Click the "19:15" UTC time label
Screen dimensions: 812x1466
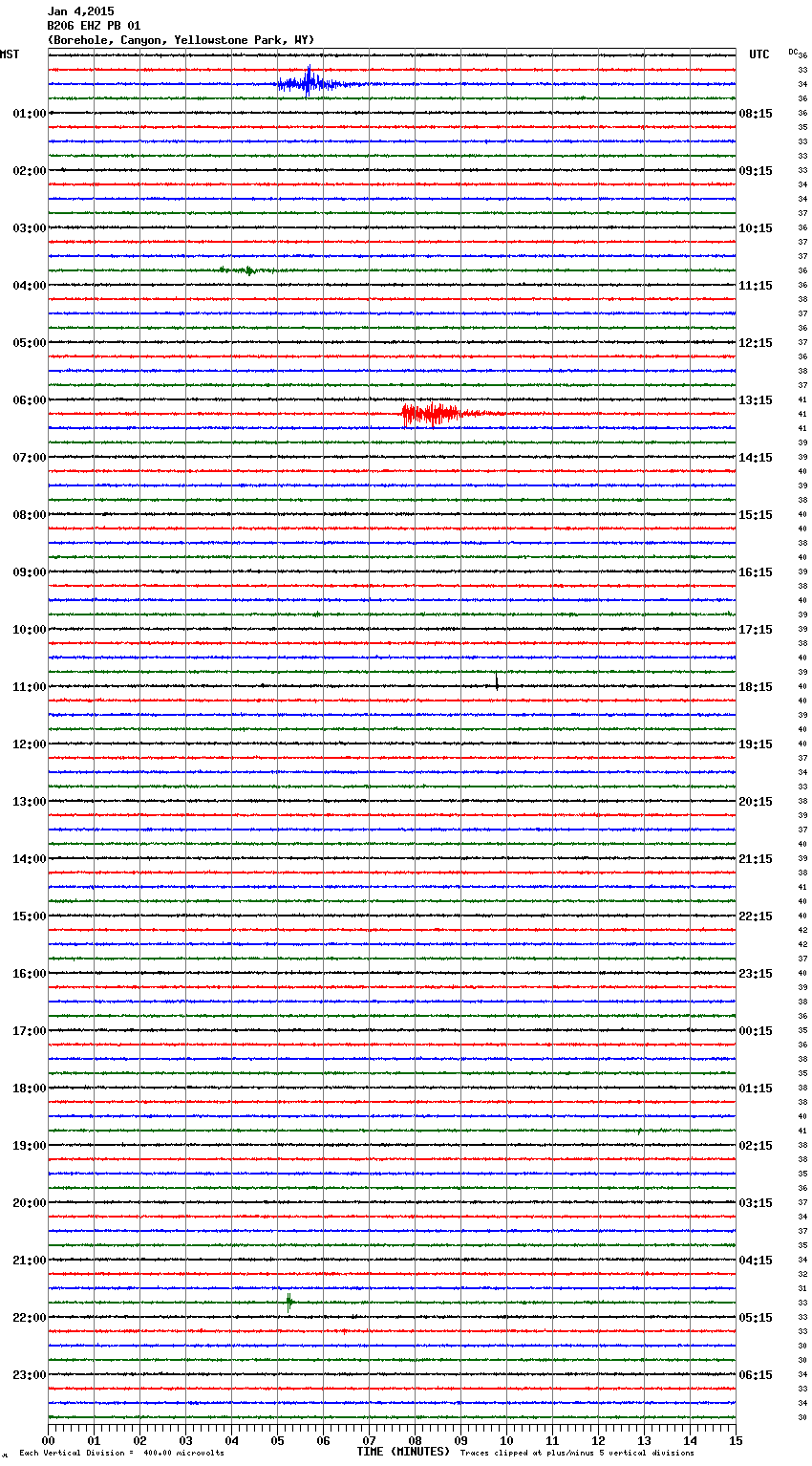(756, 744)
